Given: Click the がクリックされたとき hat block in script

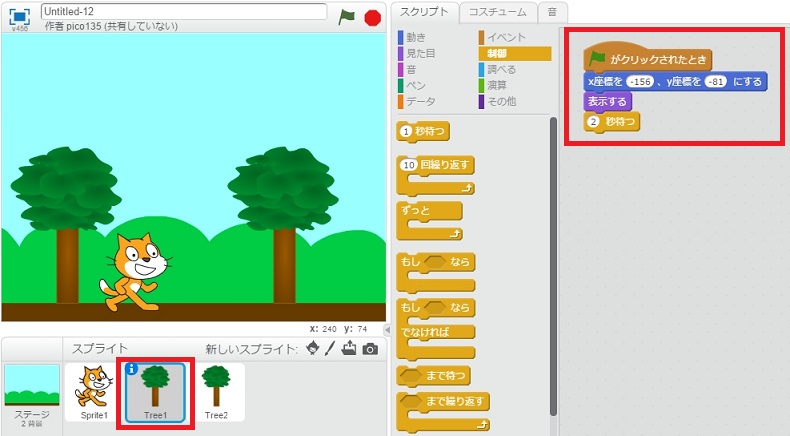Looking at the screenshot, I should point(648,57).
